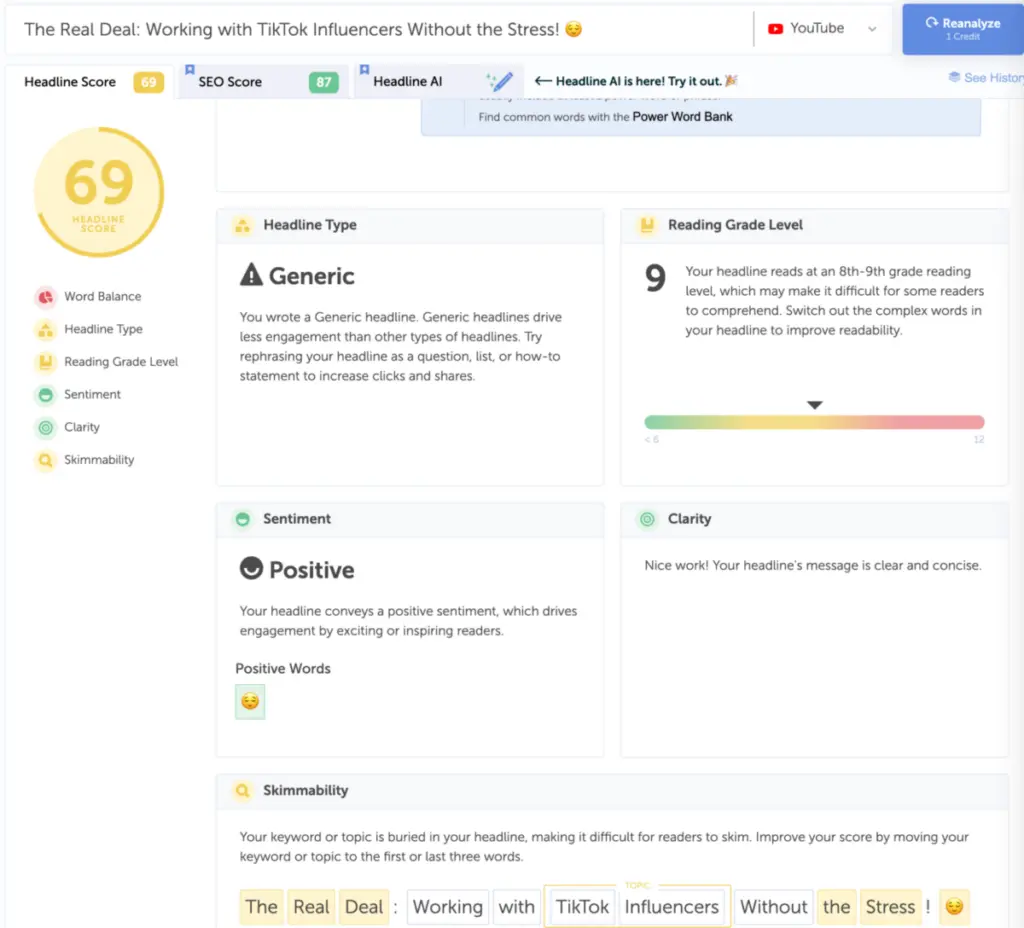Click the Word Balance pie chart icon
This screenshot has width=1024, height=928.
(x=45, y=297)
